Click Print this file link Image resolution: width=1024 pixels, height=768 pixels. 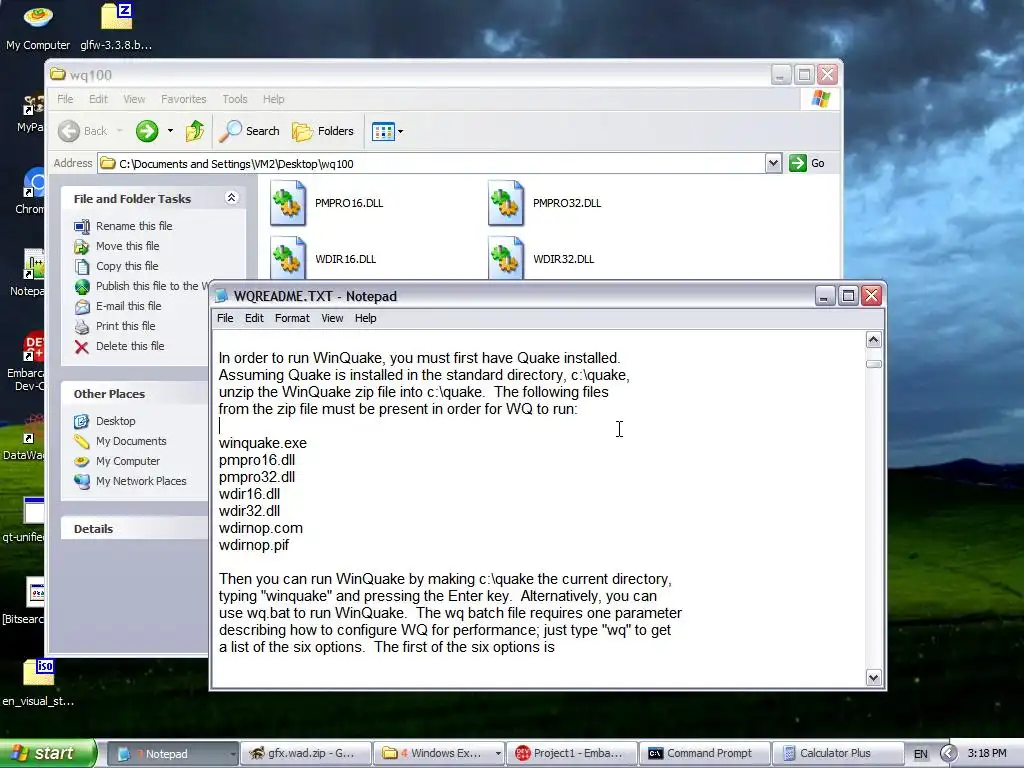[x=125, y=326]
